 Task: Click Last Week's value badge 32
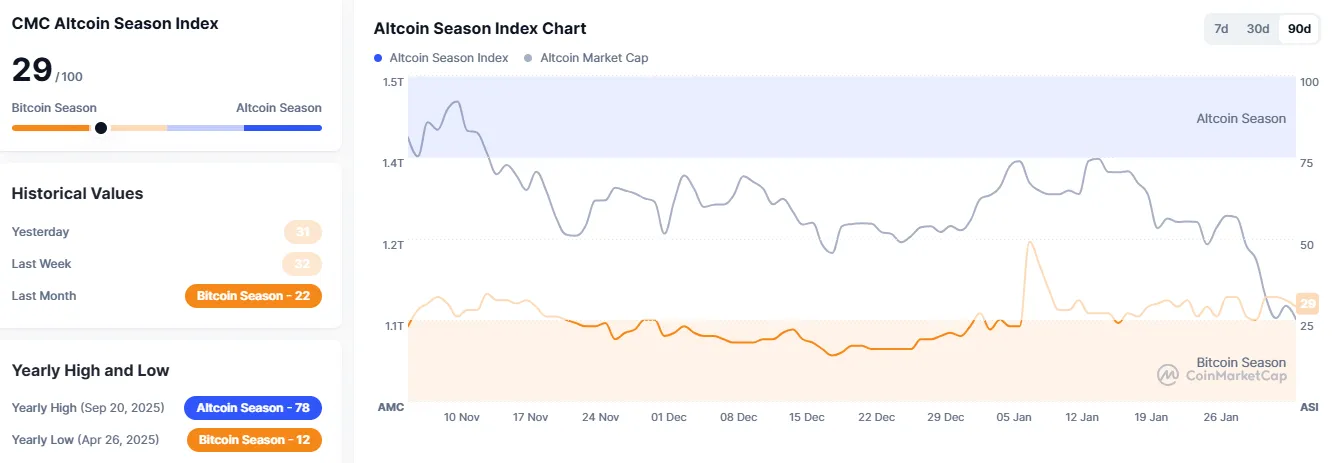[302, 264]
